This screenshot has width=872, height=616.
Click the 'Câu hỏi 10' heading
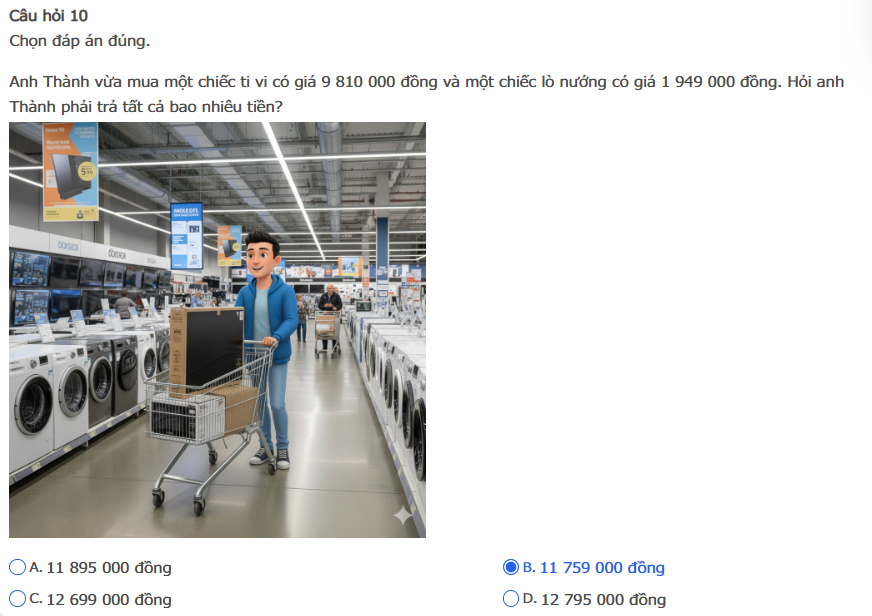tap(48, 16)
